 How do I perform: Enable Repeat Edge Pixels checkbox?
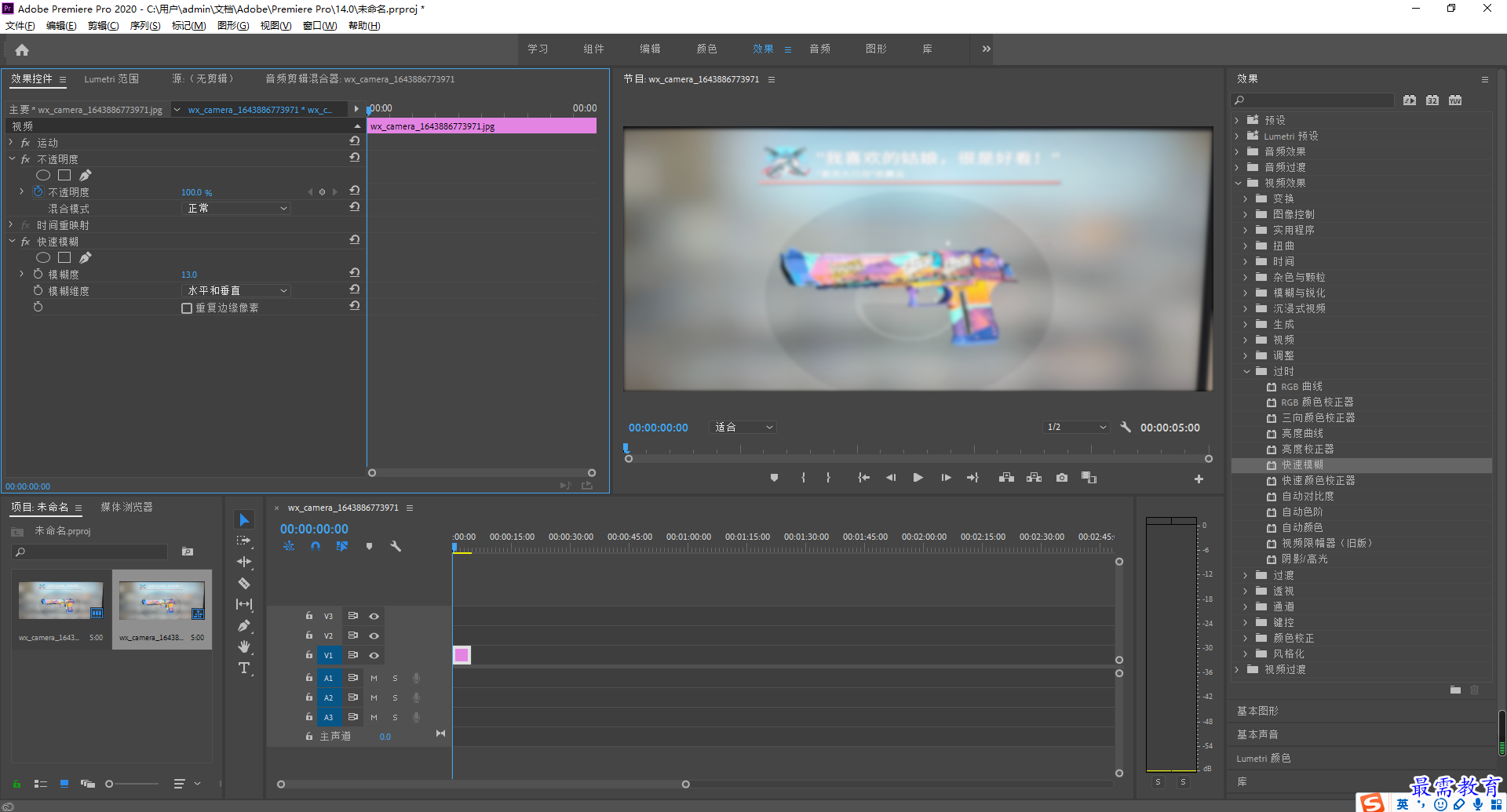[187, 308]
